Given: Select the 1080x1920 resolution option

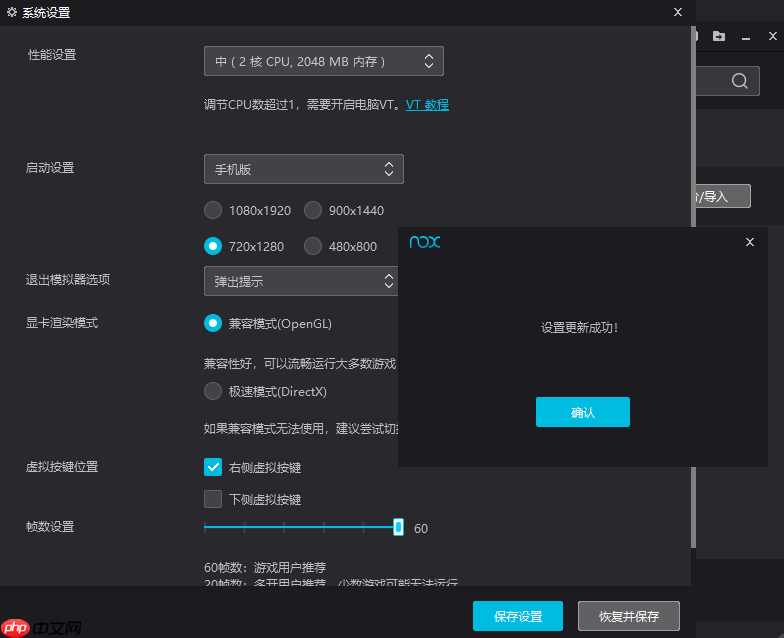Looking at the screenshot, I should pyautogui.click(x=213, y=210).
